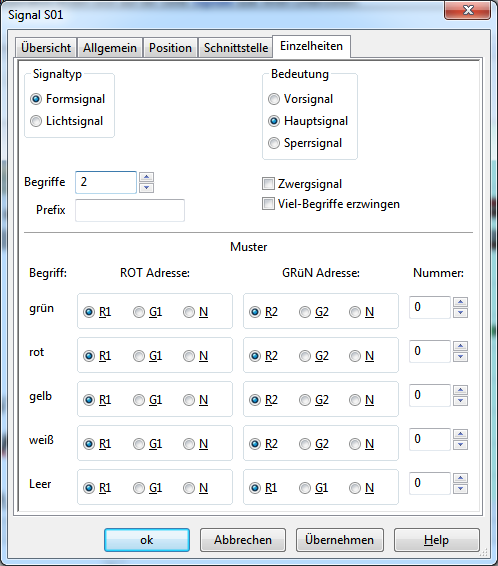The height and width of the screenshot is (566, 498).
Task: Set grün ROT Adresse to G1
Action: pyautogui.click(x=148, y=312)
